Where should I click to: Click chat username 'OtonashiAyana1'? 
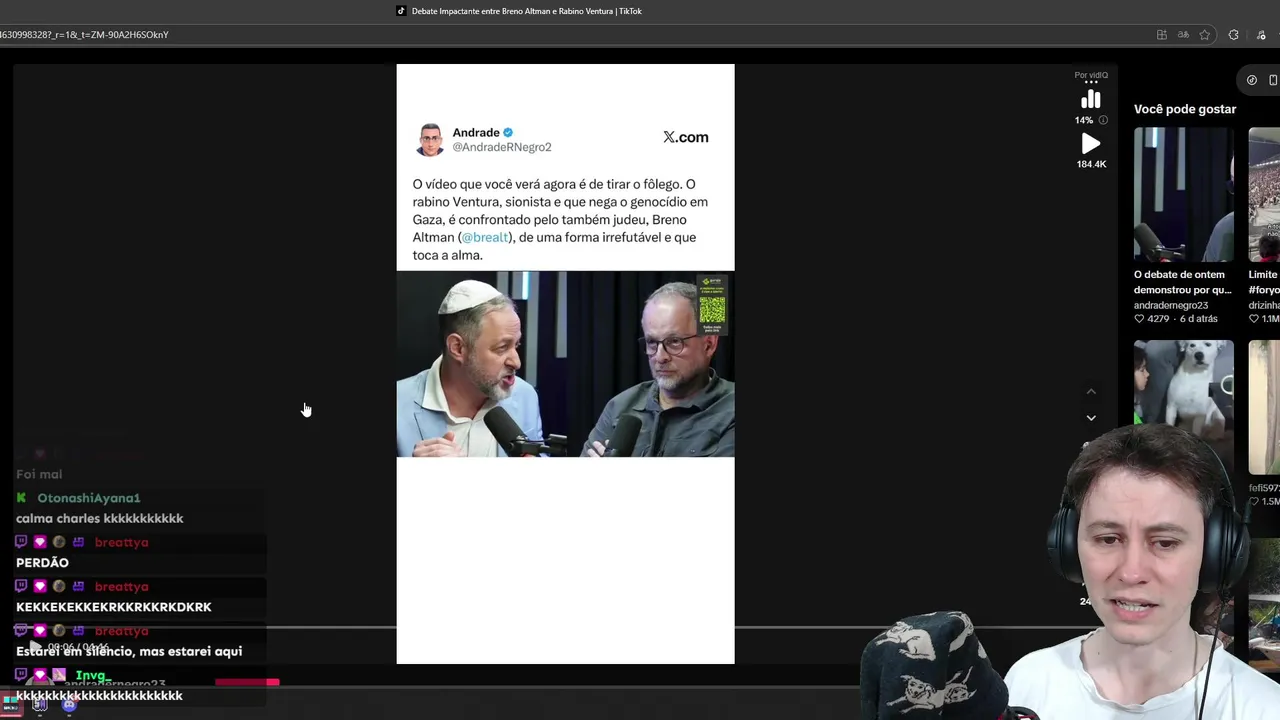pos(89,498)
